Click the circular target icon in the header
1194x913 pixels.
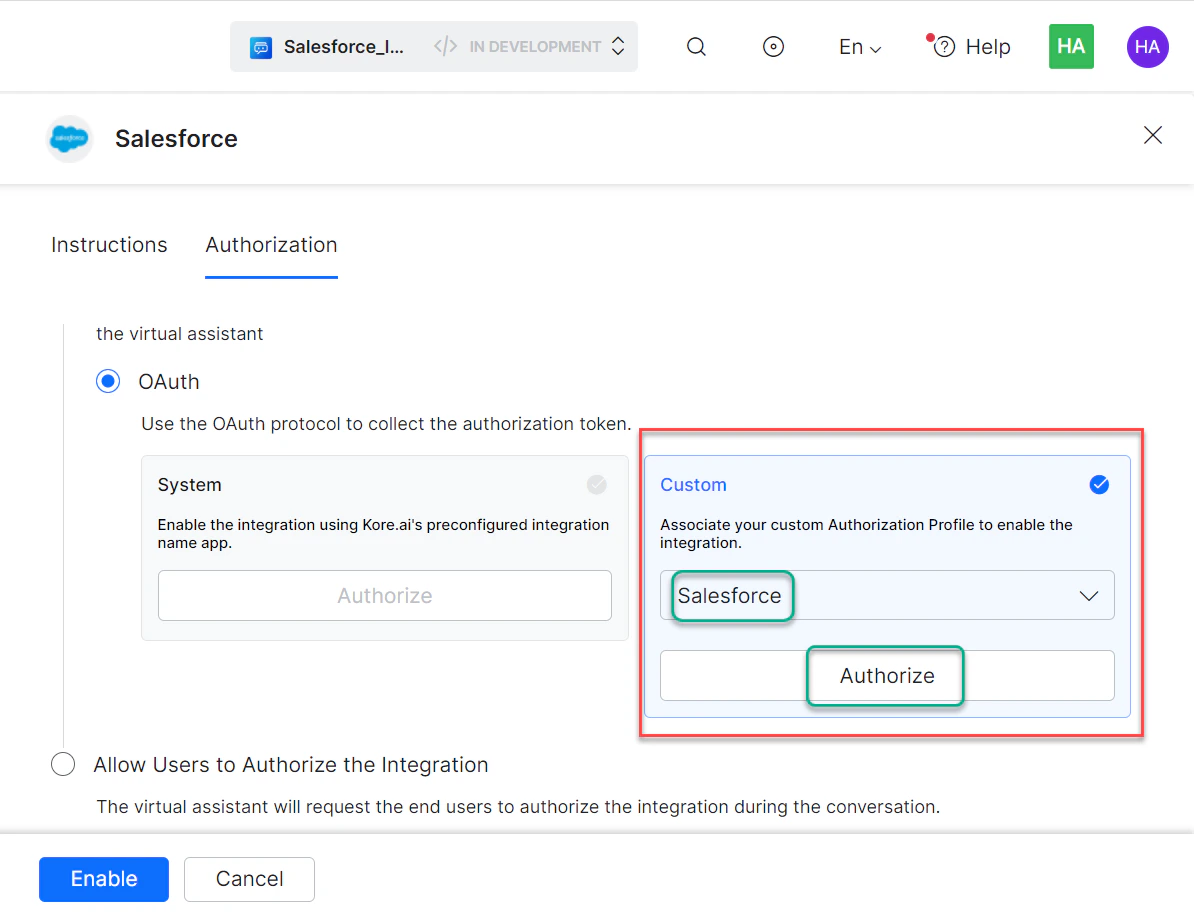(x=773, y=46)
